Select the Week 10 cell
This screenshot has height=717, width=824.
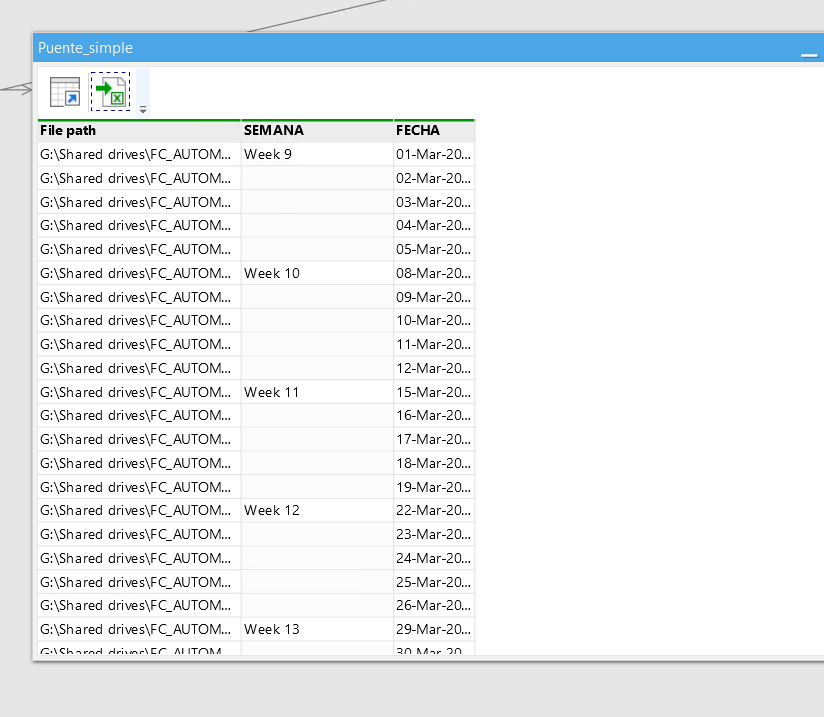click(x=317, y=273)
